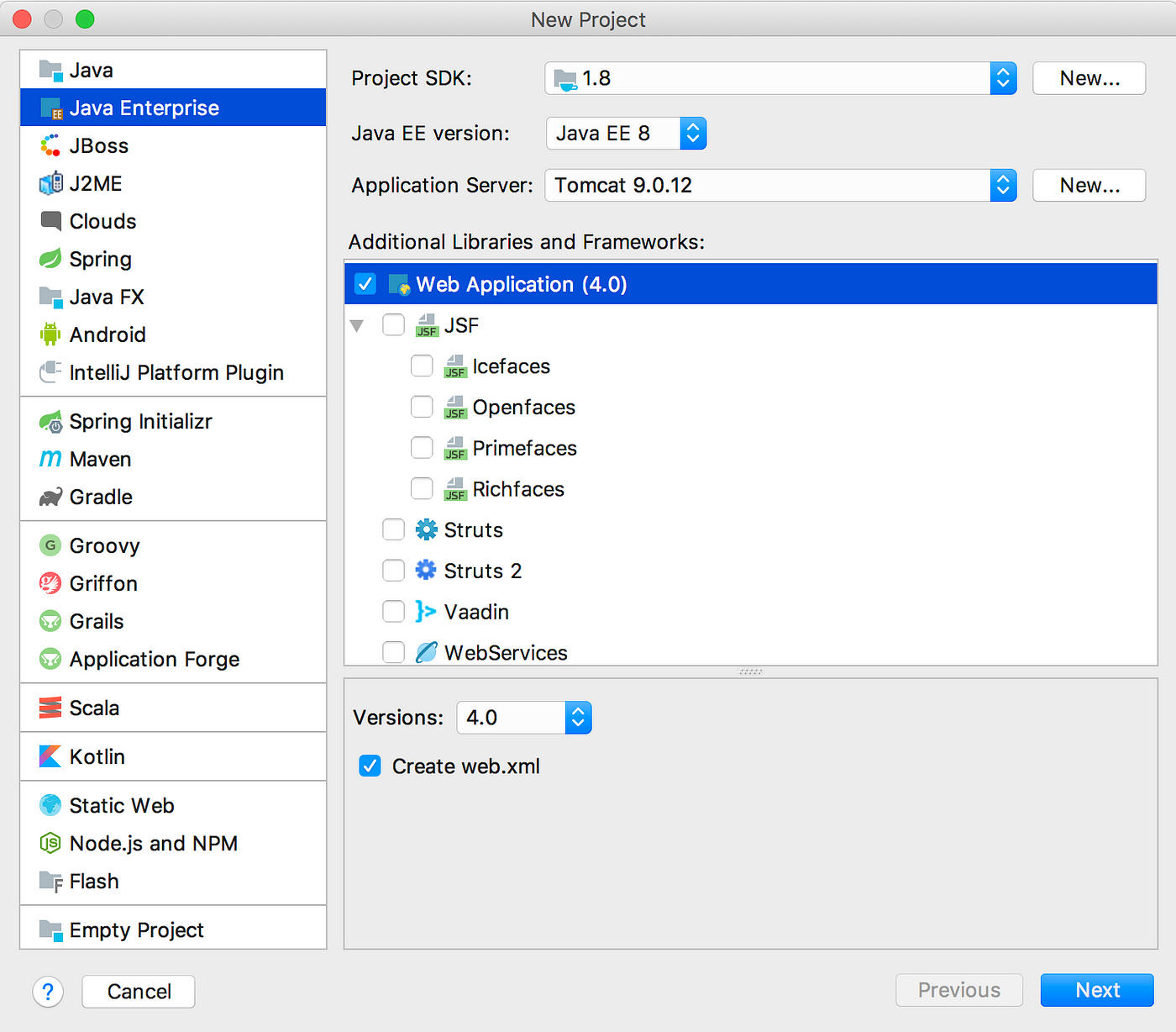This screenshot has width=1176, height=1032.
Task: Open the Versions 4.0 dropdown
Action: coord(524,718)
